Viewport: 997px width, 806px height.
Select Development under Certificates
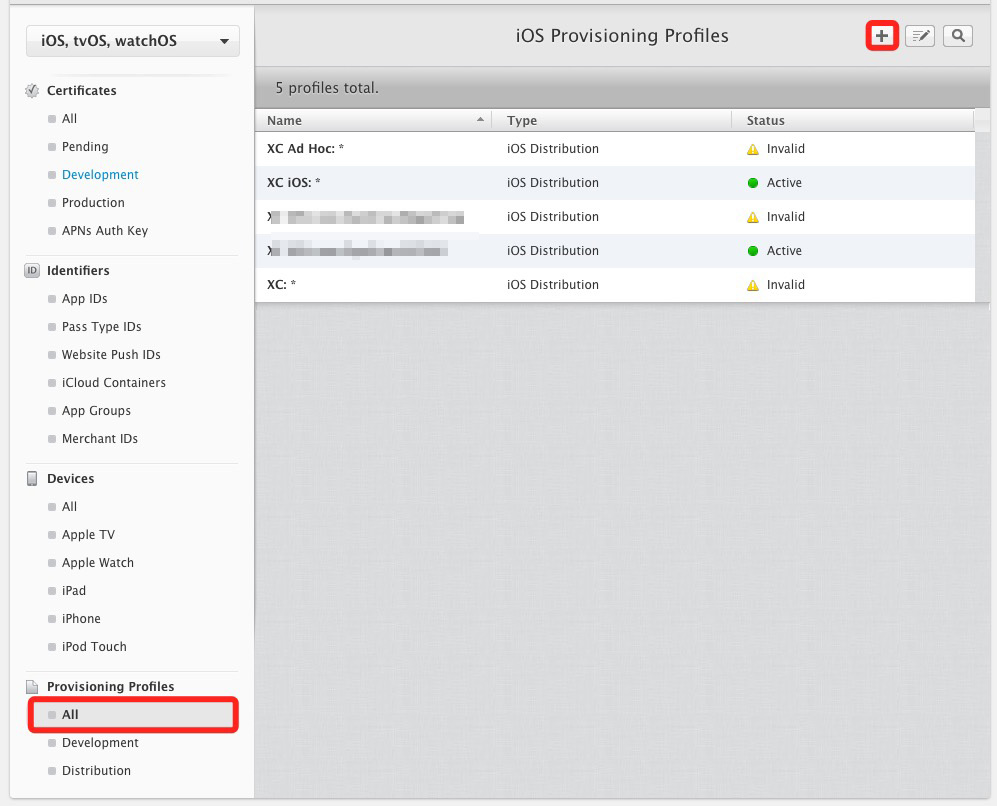click(x=100, y=174)
